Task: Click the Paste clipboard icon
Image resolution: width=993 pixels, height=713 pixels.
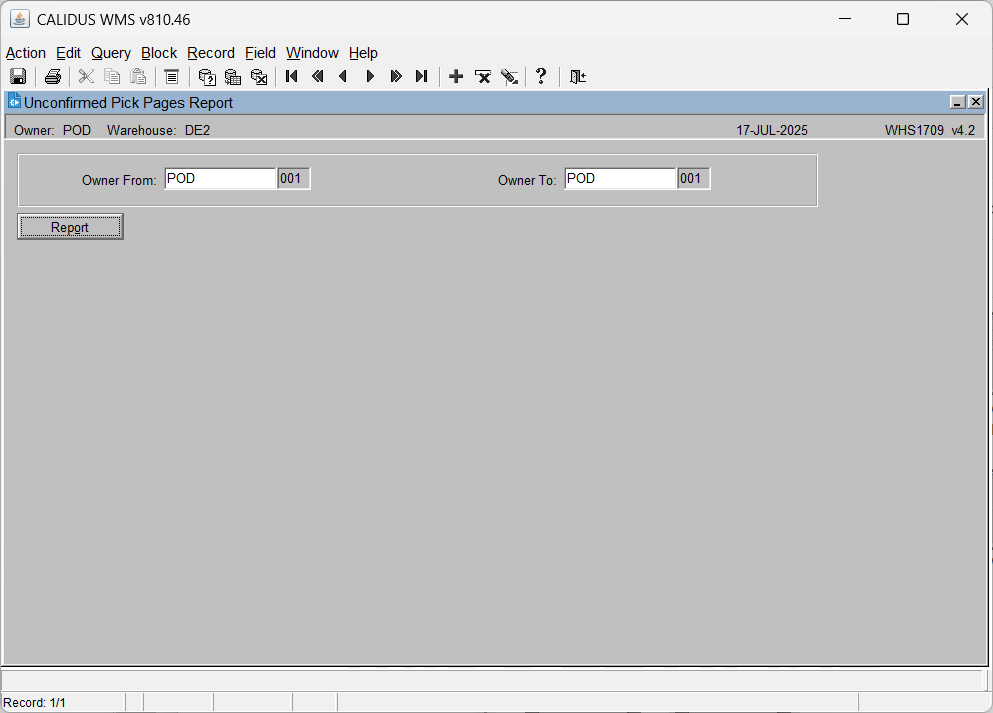Action: 138,77
